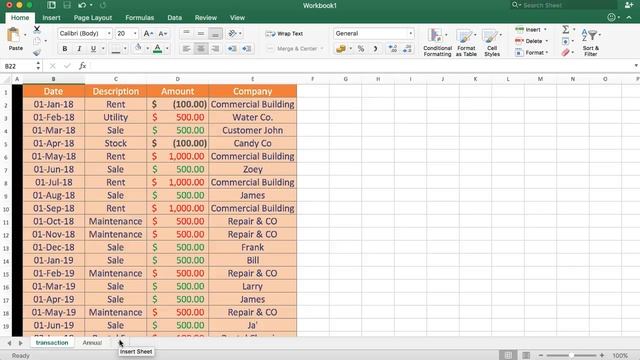Open the smiley feedback icon
640x360 pixels.
tap(611, 17)
